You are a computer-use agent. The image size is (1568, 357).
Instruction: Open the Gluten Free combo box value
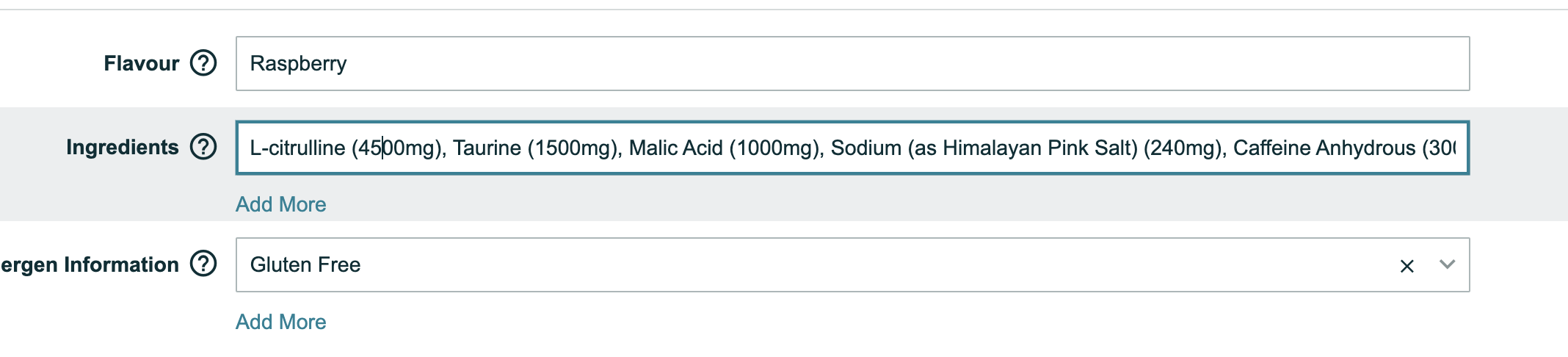[x=305, y=264]
